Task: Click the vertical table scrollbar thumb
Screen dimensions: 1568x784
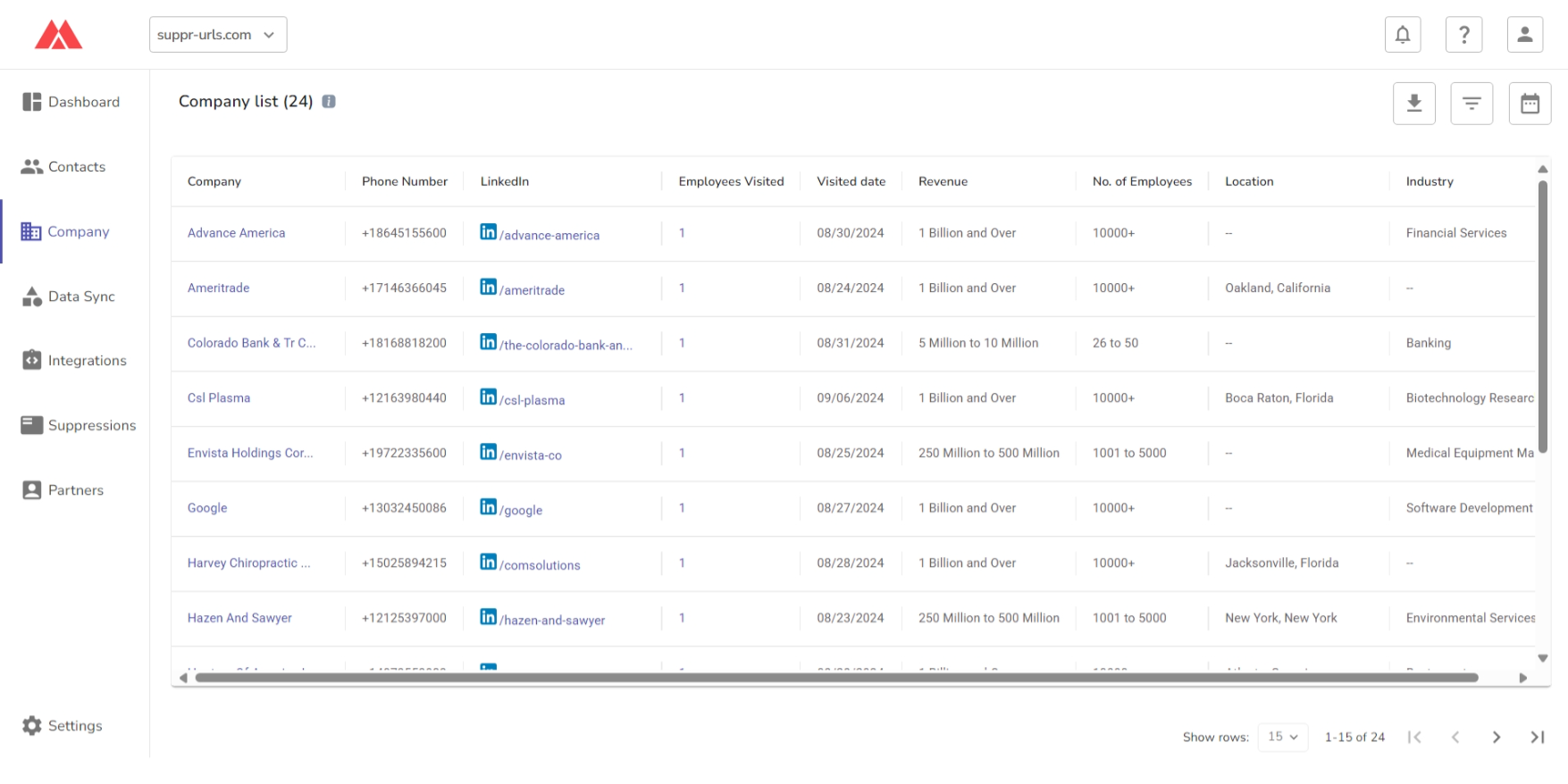Action: pyautogui.click(x=1543, y=317)
